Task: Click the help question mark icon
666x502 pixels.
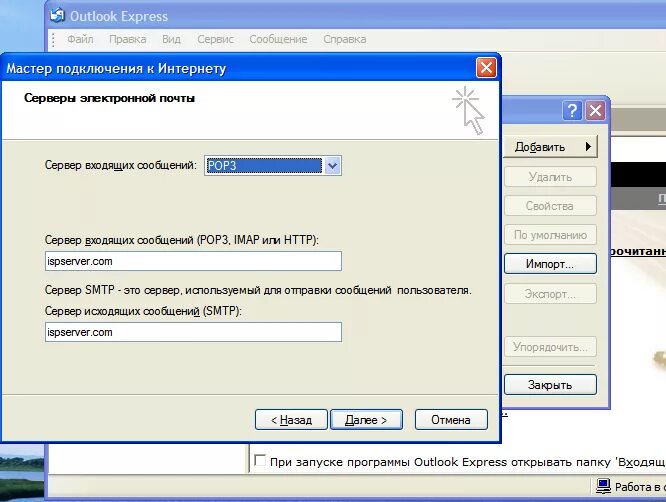Action: click(572, 110)
